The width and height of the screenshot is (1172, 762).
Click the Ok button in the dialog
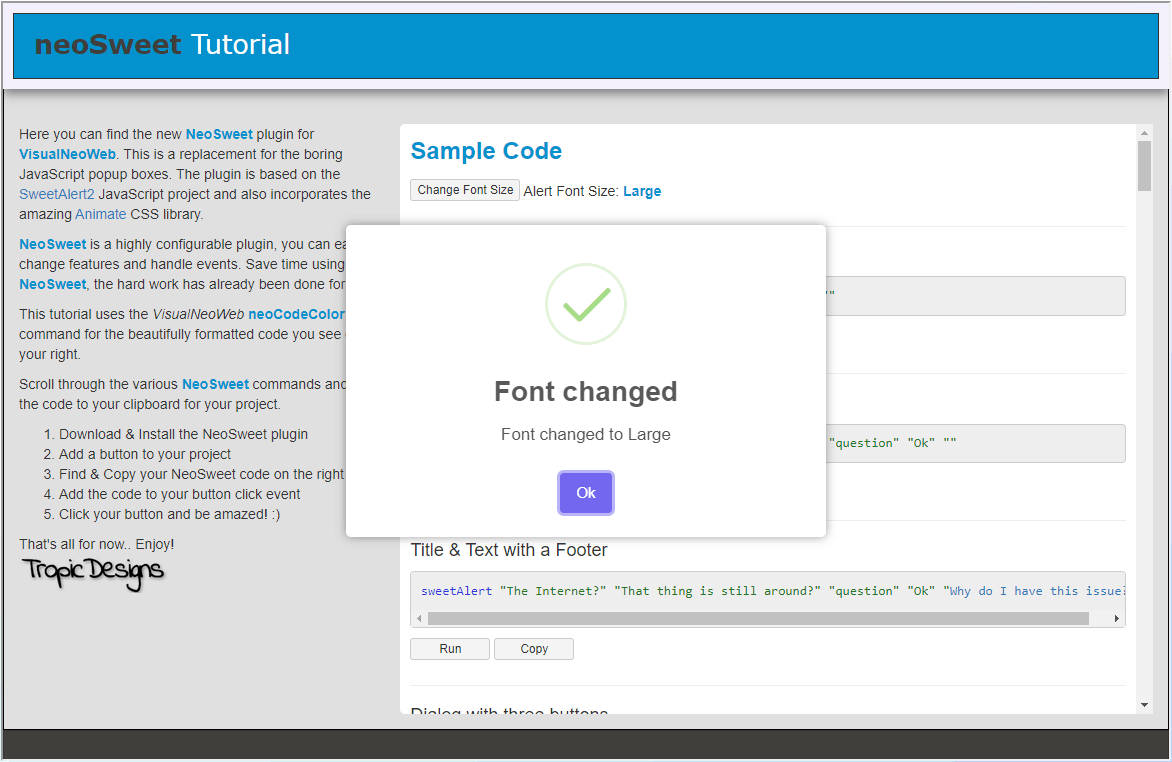pos(585,493)
